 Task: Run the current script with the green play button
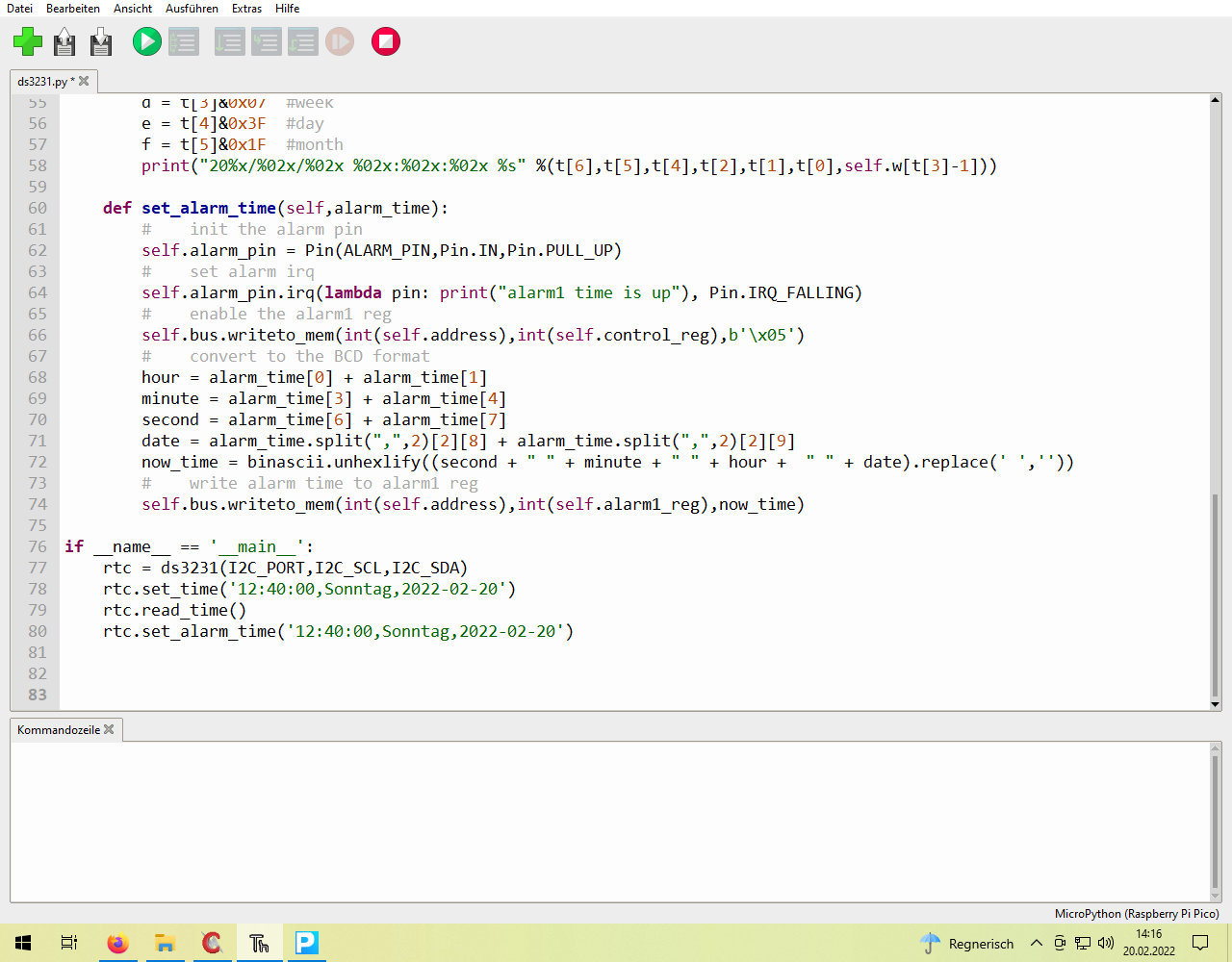click(147, 41)
